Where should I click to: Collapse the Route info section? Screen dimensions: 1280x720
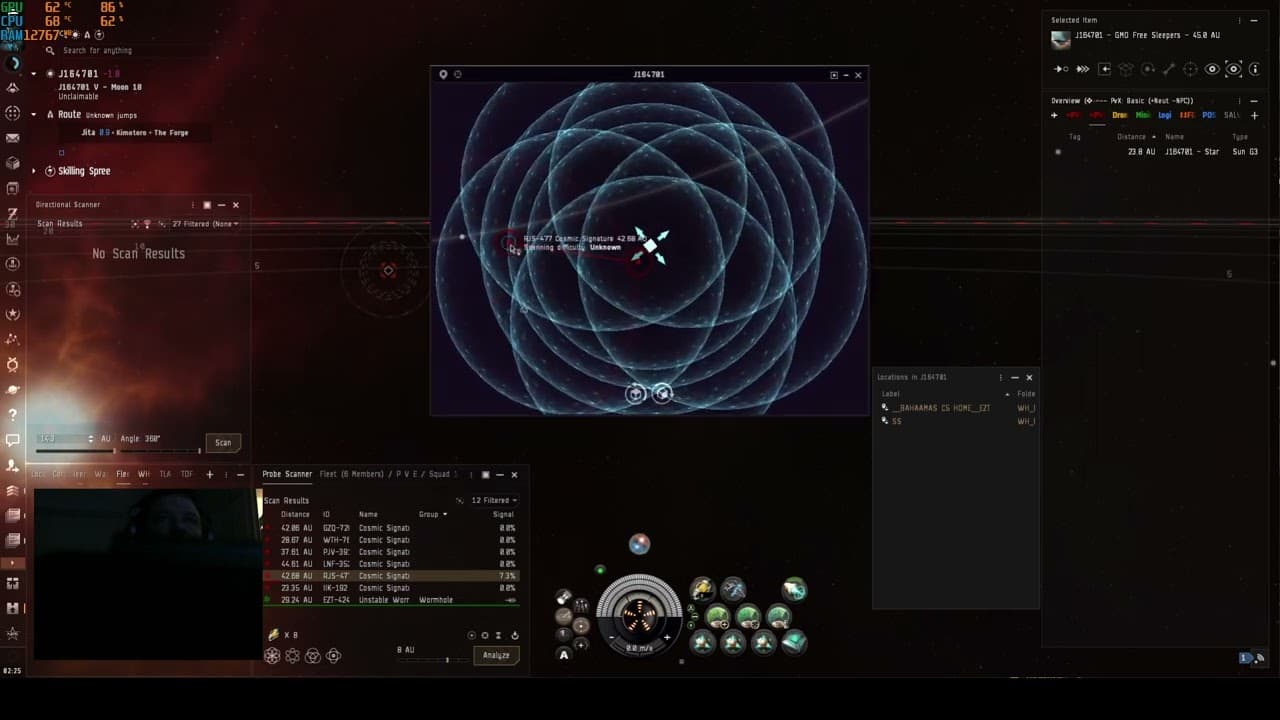point(34,115)
